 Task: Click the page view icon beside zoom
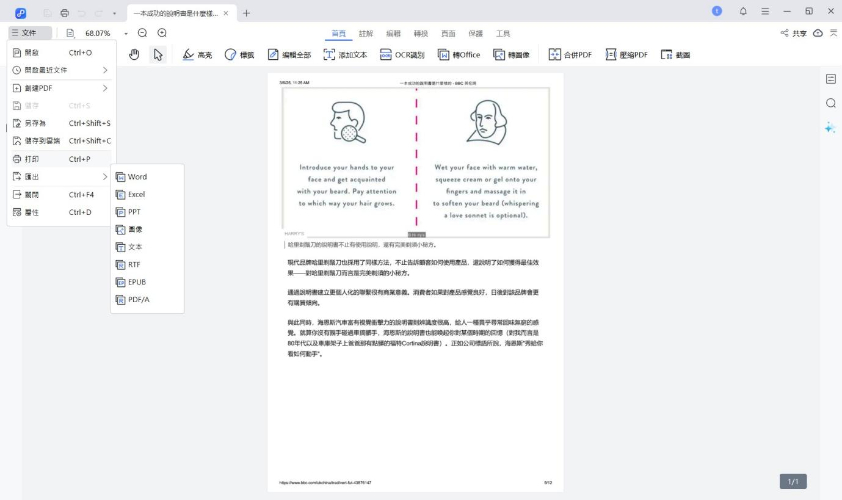coord(70,33)
